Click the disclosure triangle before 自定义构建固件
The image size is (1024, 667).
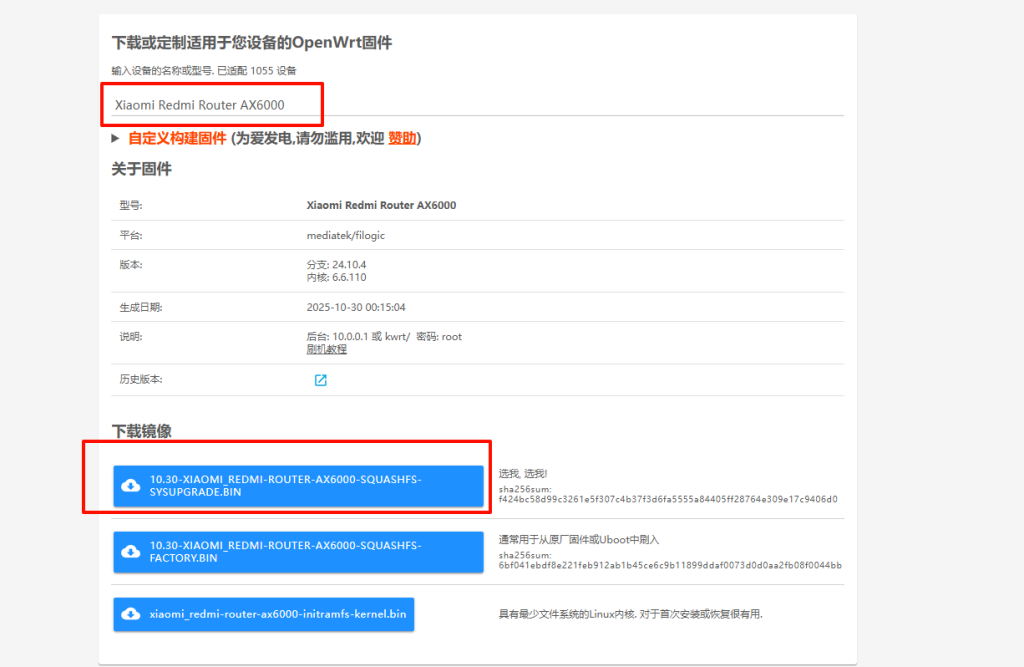[115, 139]
